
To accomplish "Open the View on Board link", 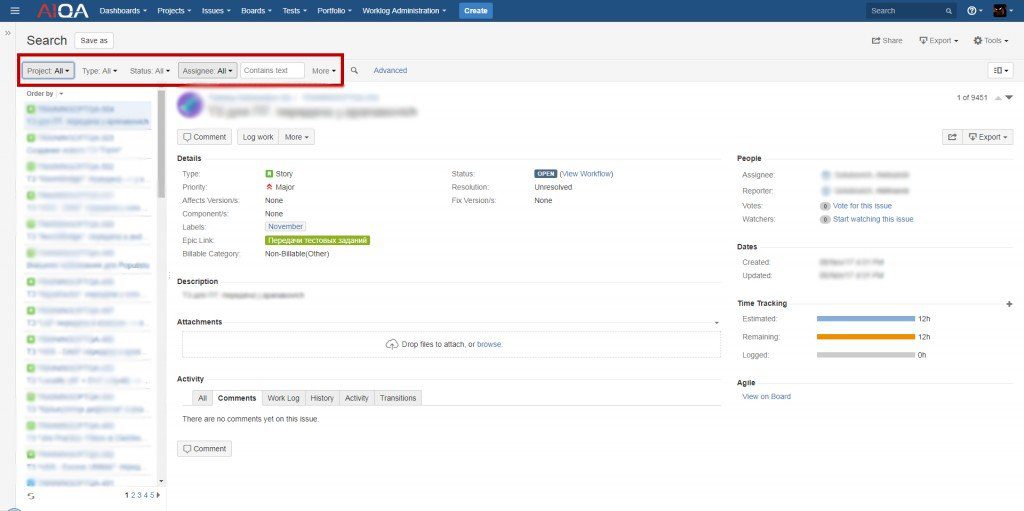I will (767, 397).
